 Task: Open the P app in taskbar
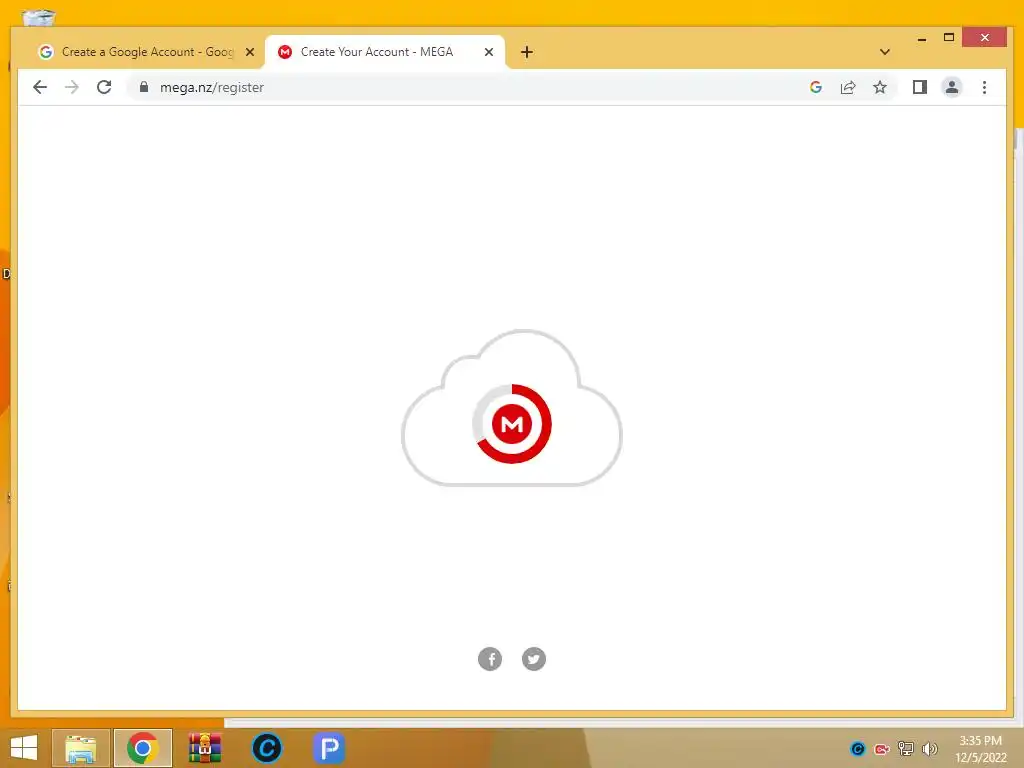coord(328,748)
